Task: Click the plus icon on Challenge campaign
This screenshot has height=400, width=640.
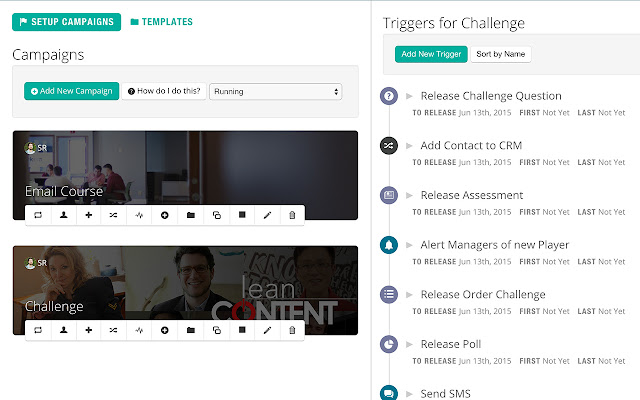Action: [89, 330]
